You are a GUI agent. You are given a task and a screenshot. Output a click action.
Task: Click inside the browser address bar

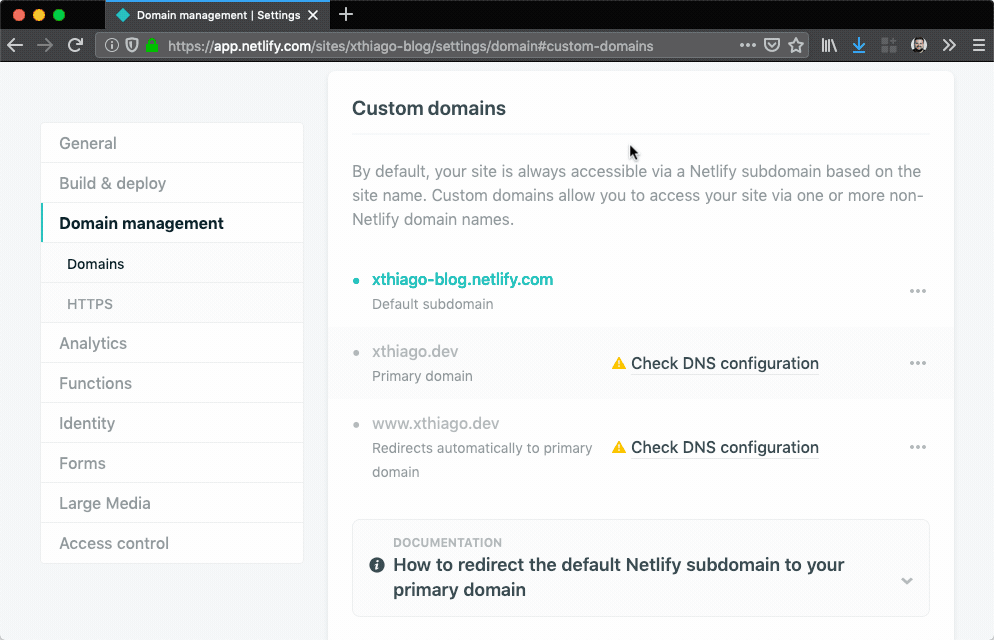point(400,45)
